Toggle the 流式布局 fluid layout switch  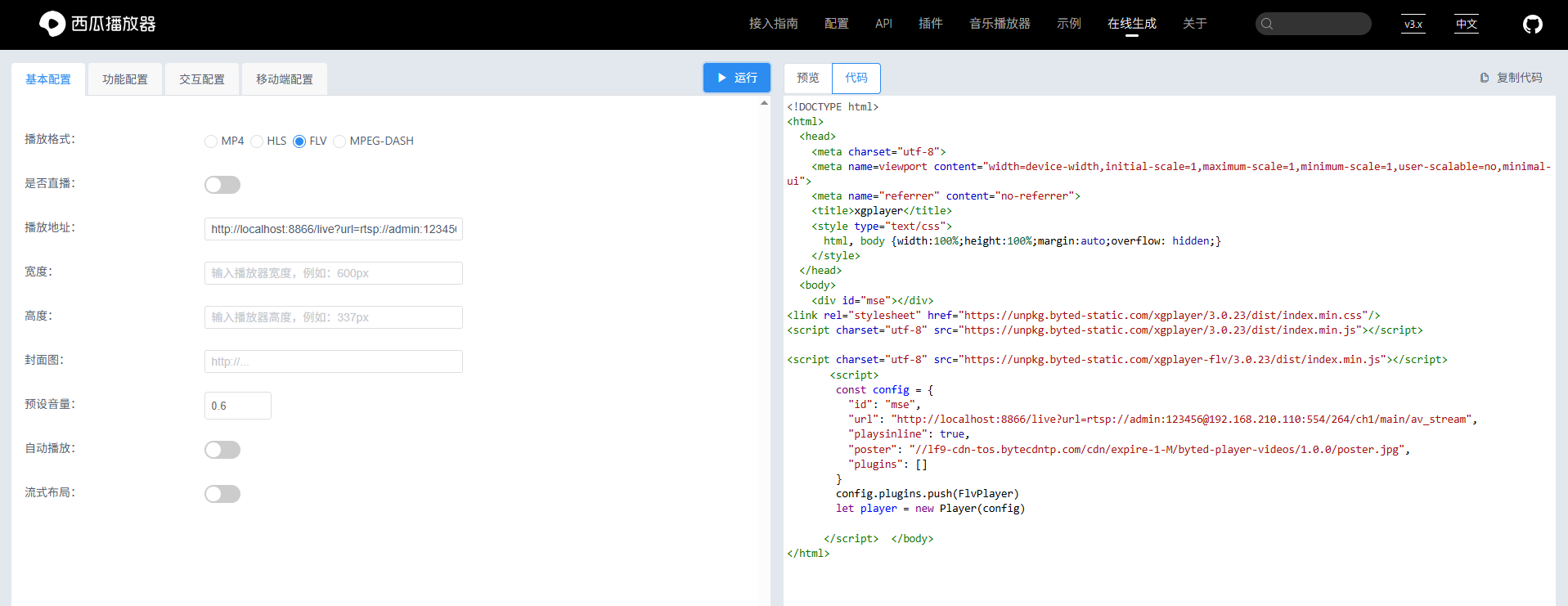coord(222,494)
